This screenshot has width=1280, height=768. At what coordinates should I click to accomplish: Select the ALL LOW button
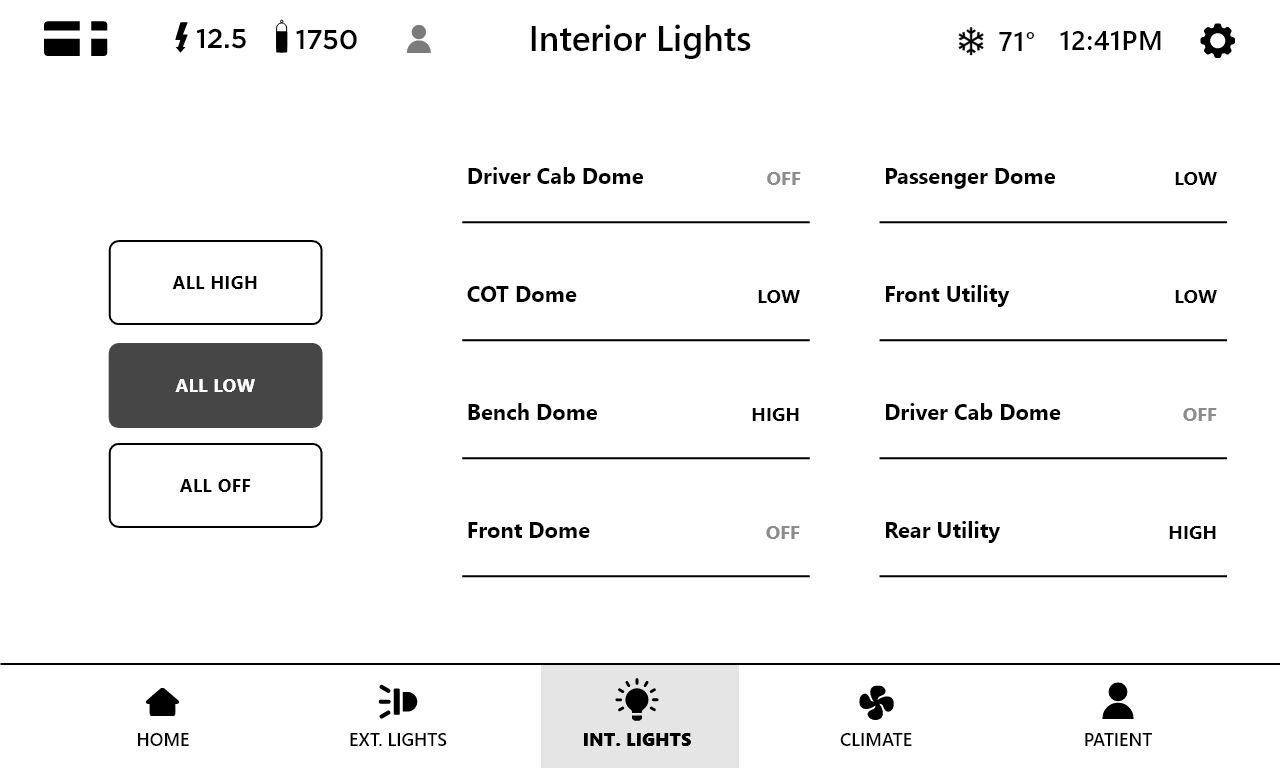pos(215,385)
